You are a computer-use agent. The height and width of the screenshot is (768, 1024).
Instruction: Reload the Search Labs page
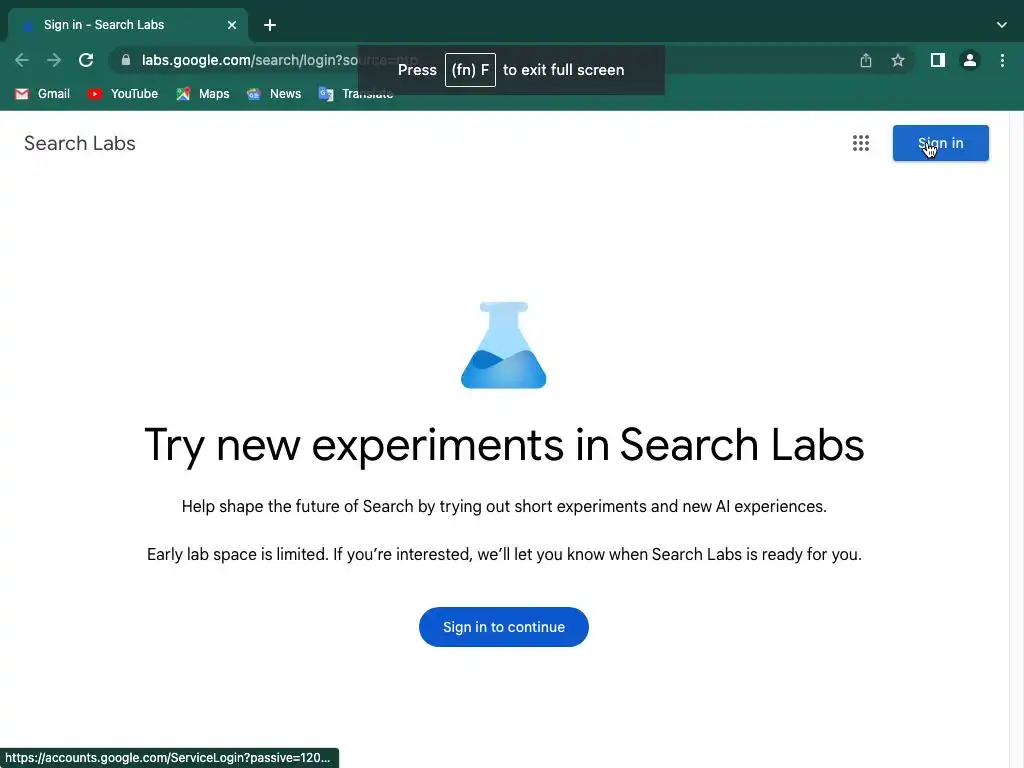(86, 60)
